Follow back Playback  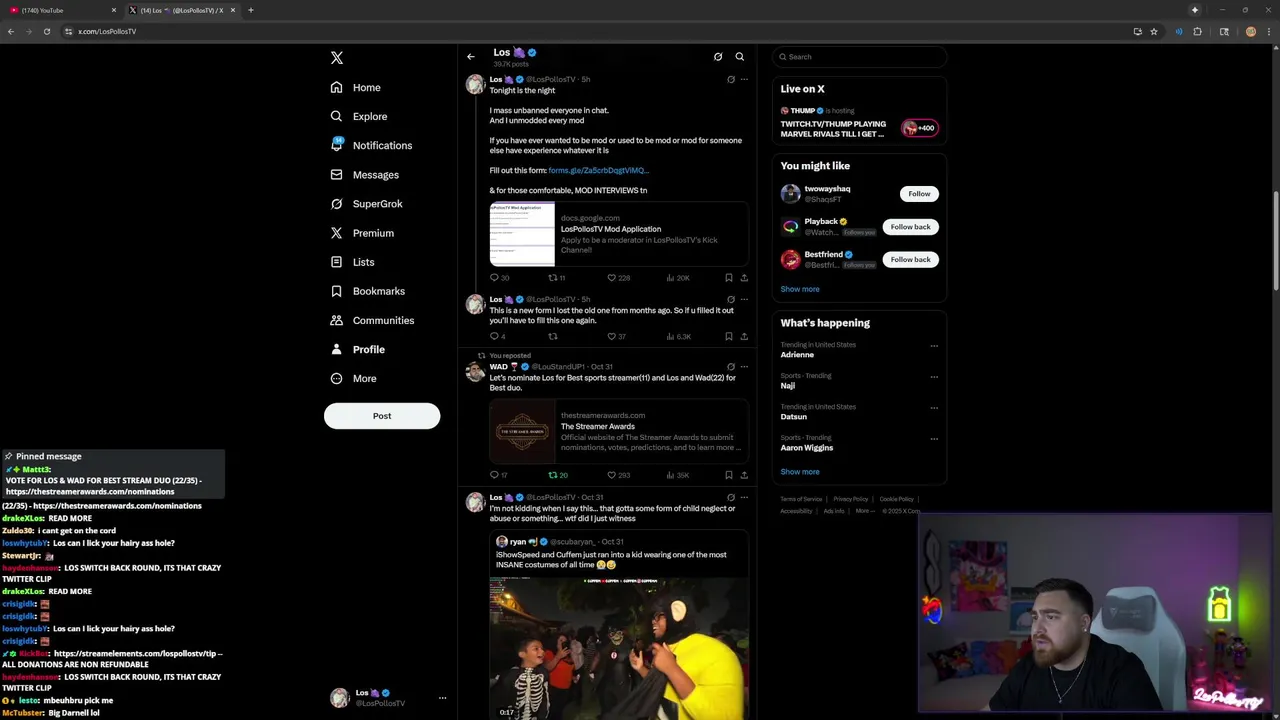(x=910, y=227)
